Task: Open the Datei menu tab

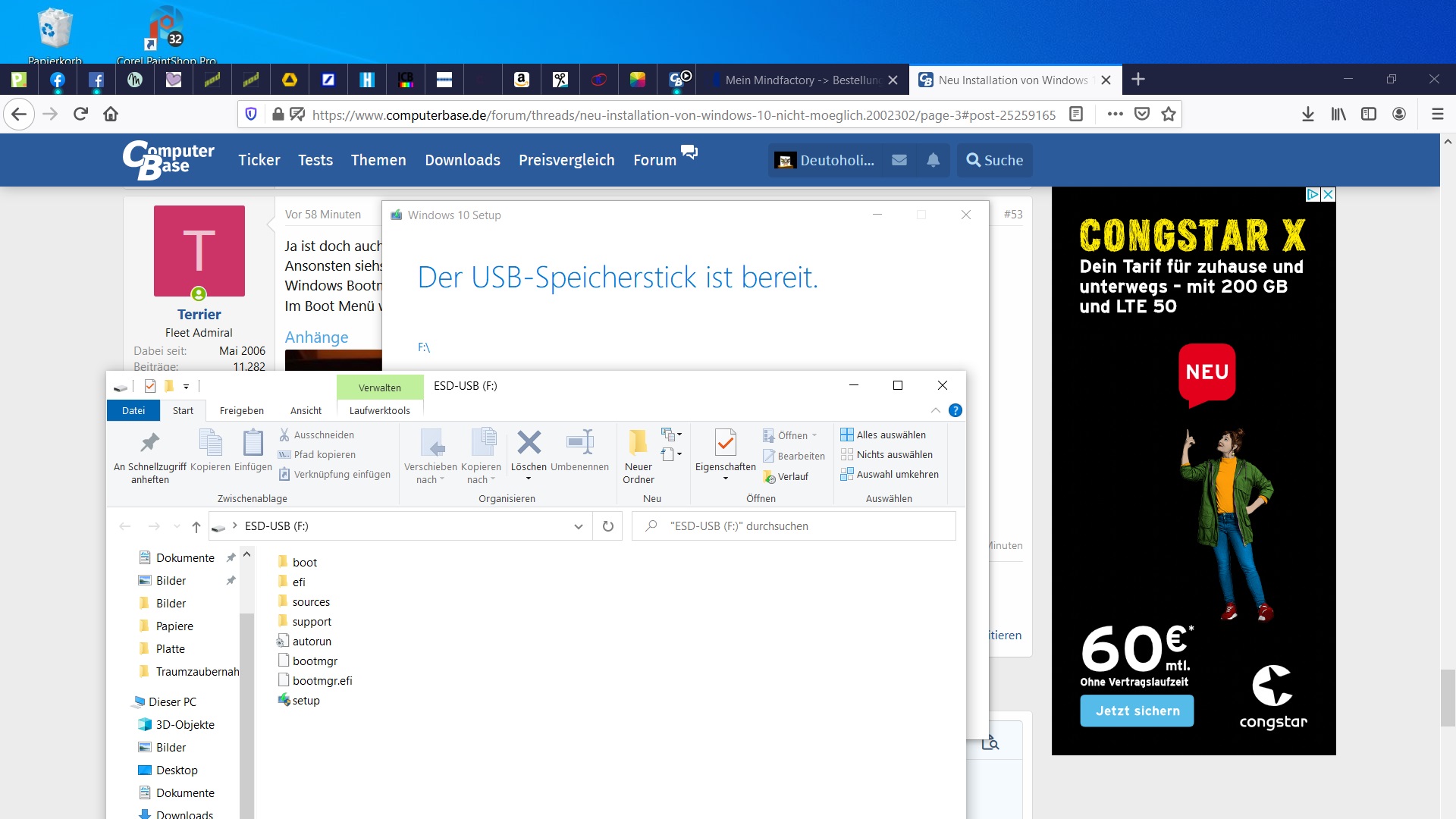Action: tap(133, 410)
